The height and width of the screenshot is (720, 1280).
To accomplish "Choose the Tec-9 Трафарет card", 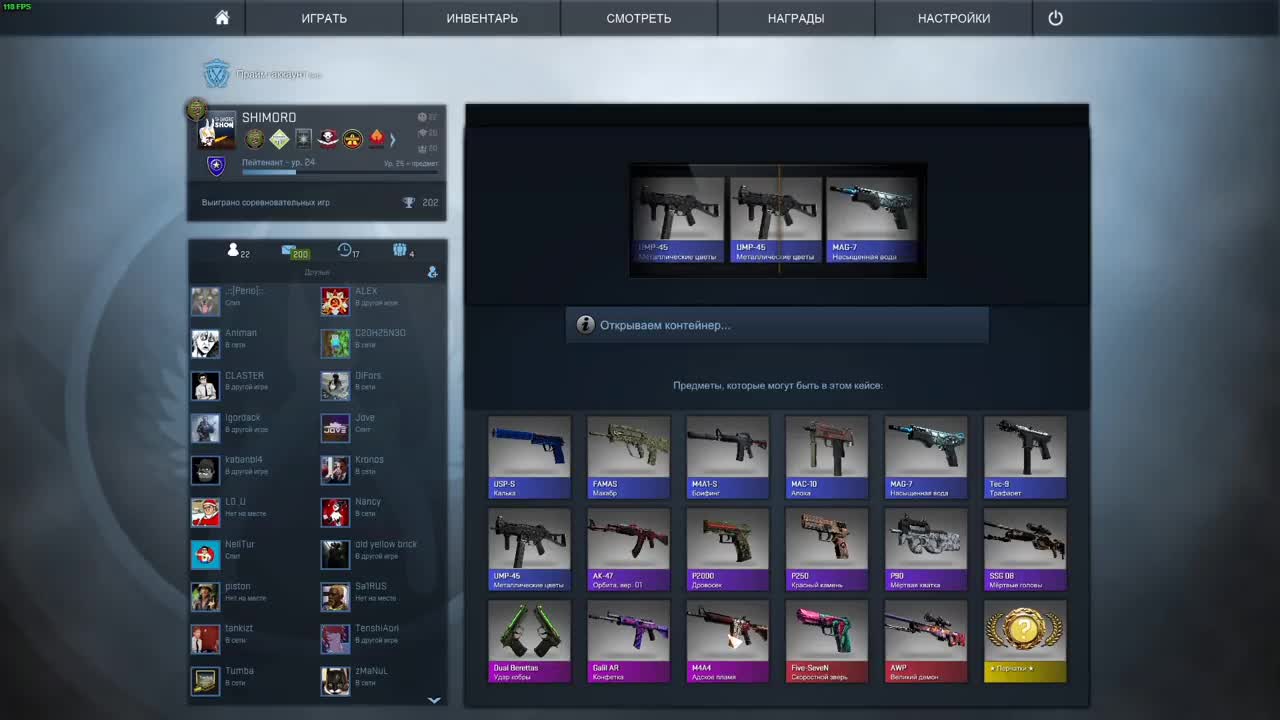I will coord(1025,457).
